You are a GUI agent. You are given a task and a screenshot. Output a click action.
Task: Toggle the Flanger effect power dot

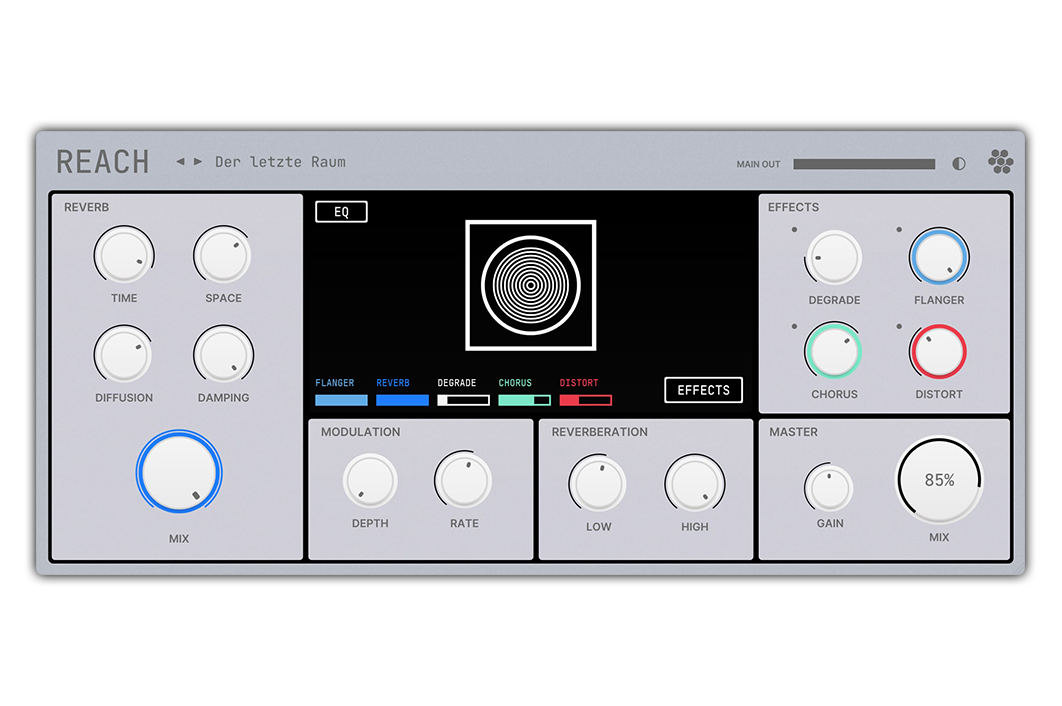click(899, 230)
